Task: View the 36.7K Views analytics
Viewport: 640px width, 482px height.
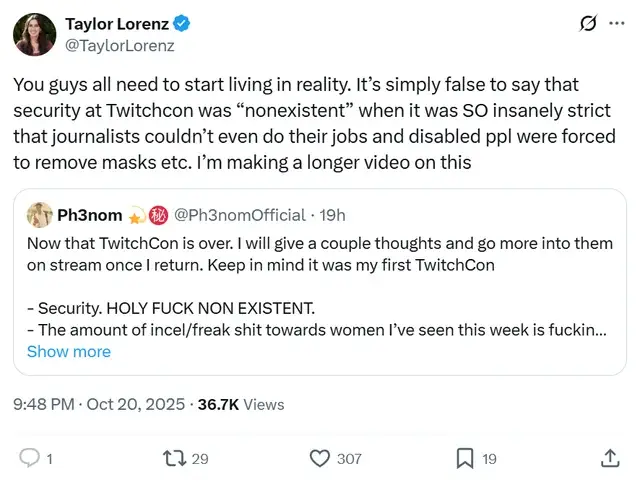Action: point(241,404)
